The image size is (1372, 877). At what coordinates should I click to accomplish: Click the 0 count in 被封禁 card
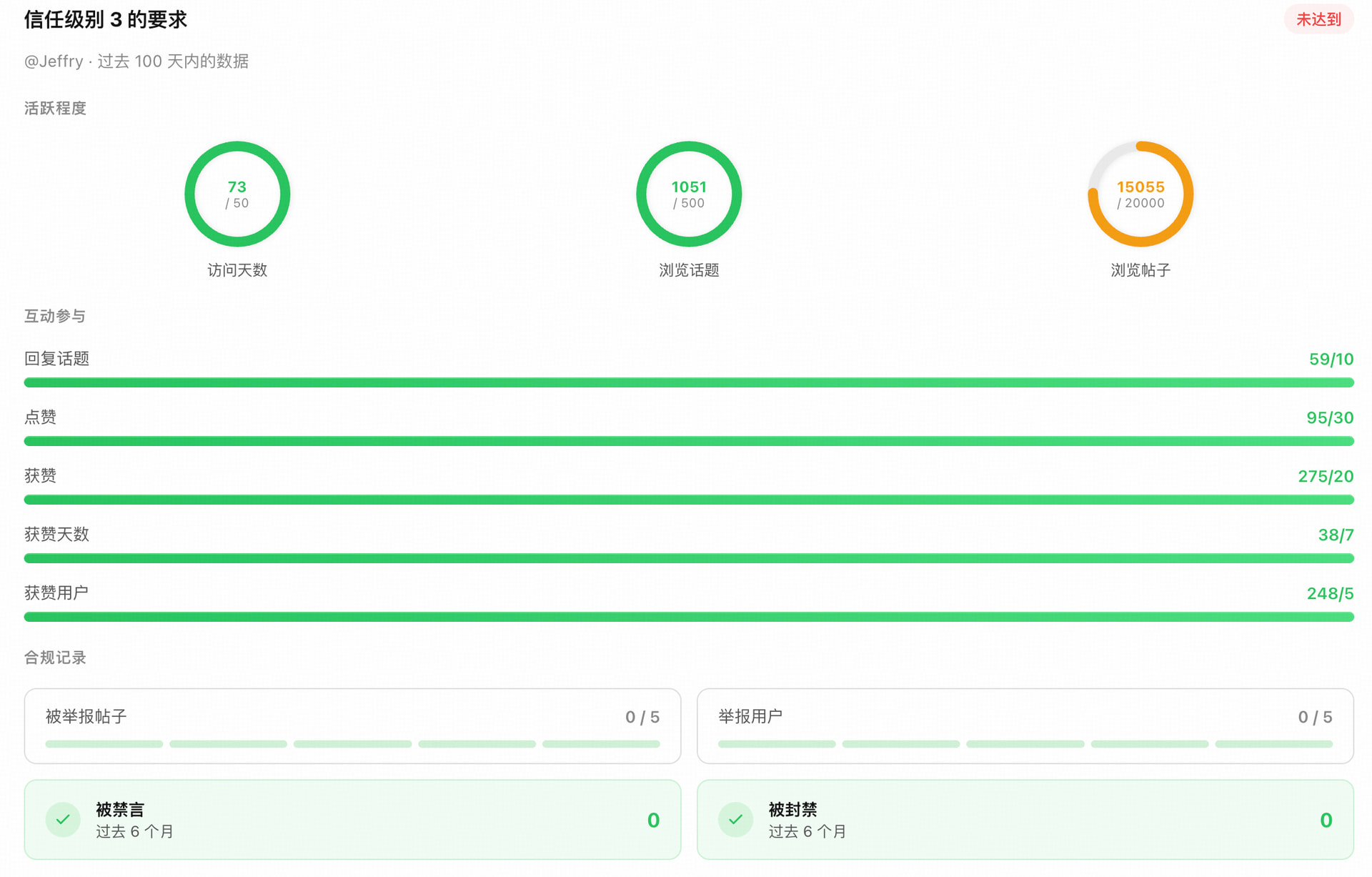[x=1326, y=821]
